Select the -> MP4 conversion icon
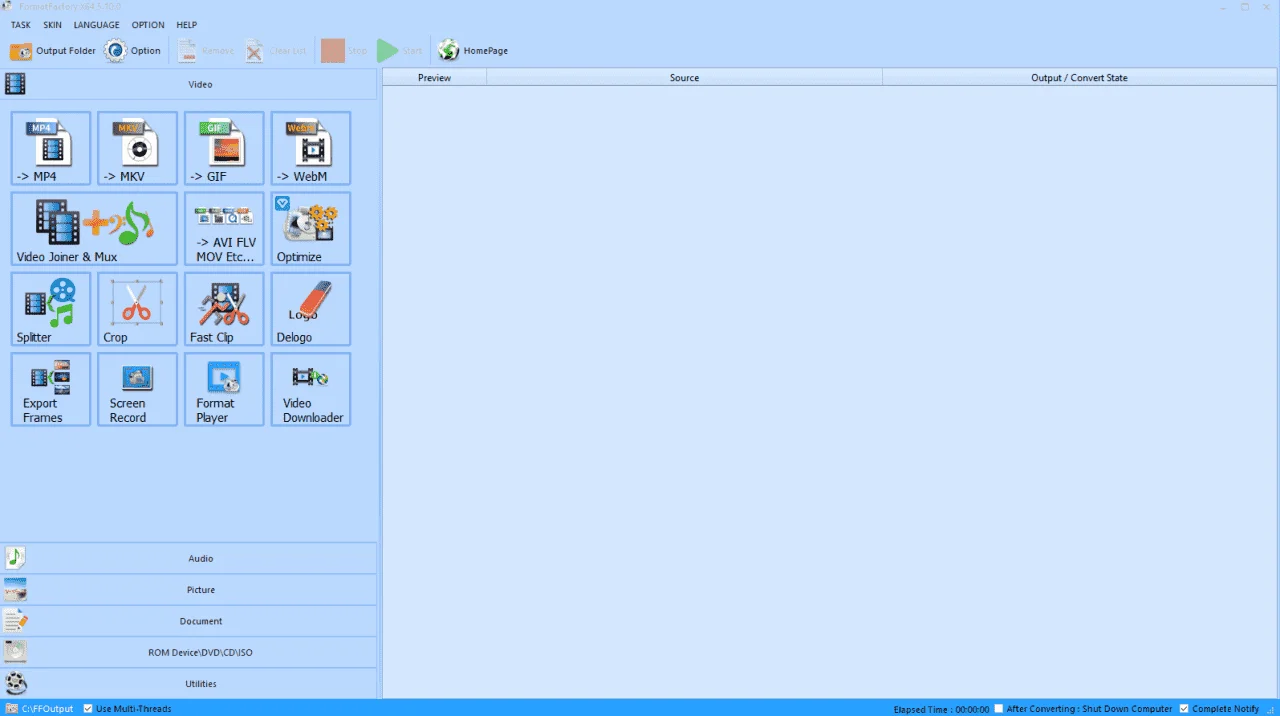1280x716 pixels. (51, 148)
